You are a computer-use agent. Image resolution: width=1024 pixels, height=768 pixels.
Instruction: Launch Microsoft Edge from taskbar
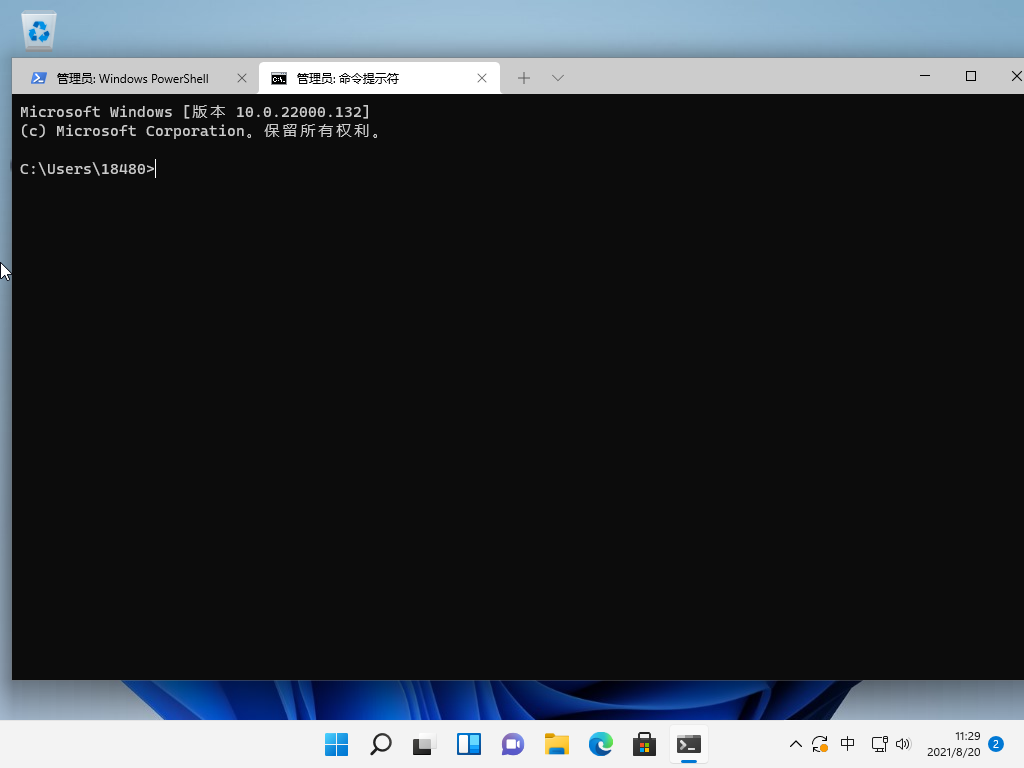point(600,744)
